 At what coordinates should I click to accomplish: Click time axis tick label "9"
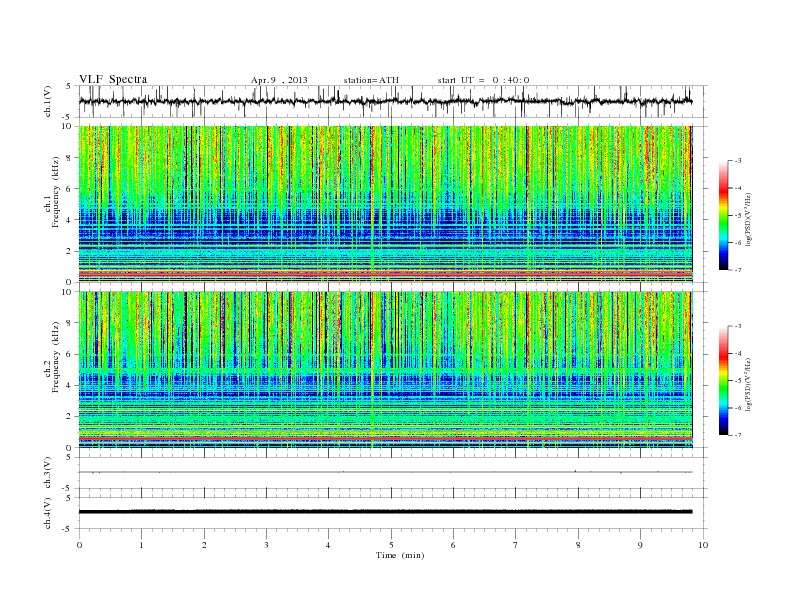[x=640, y=545]
